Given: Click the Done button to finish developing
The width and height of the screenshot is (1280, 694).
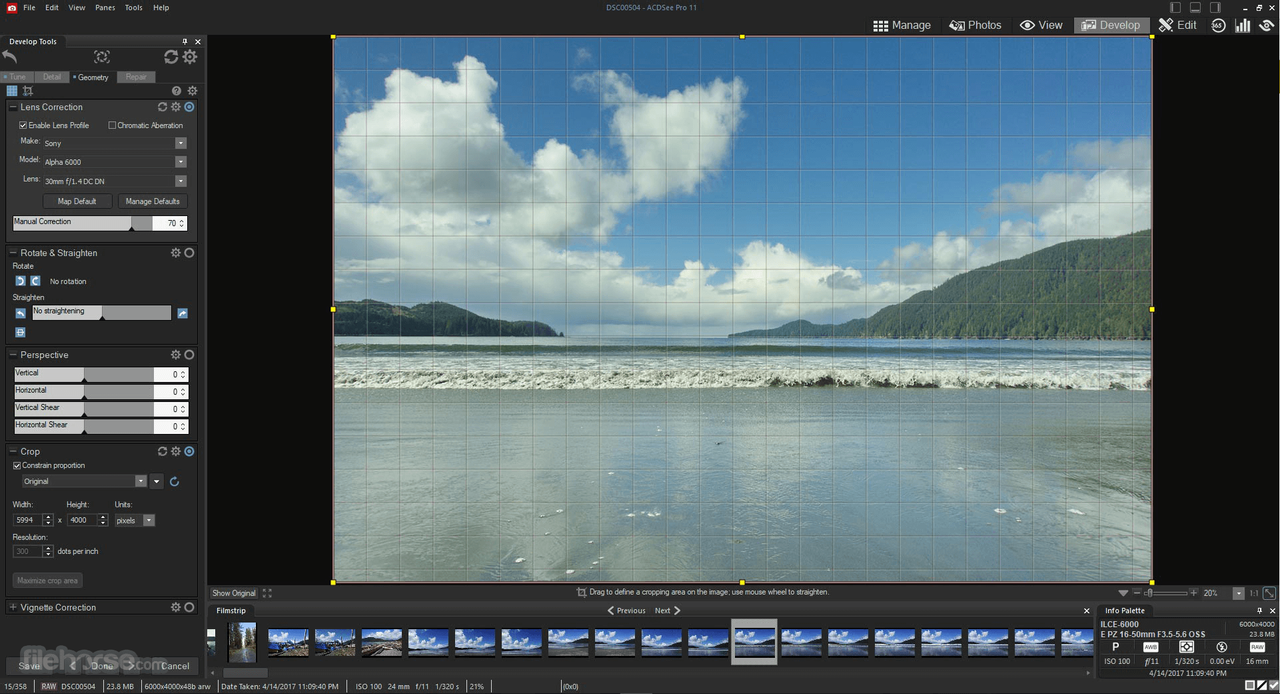Looking at the screenshot, I should pyautogui.click(x=101, y=665).
